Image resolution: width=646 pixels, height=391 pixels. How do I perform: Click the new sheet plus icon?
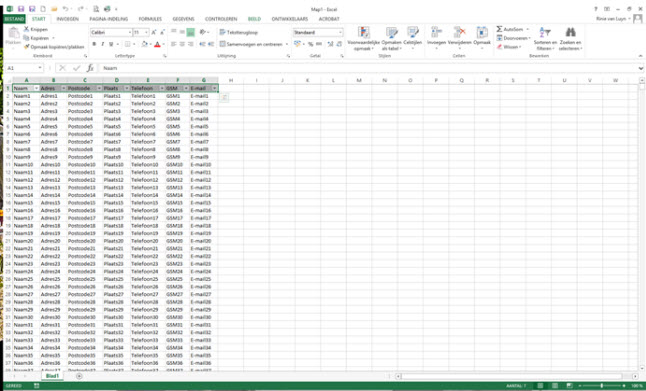[79, 376]
